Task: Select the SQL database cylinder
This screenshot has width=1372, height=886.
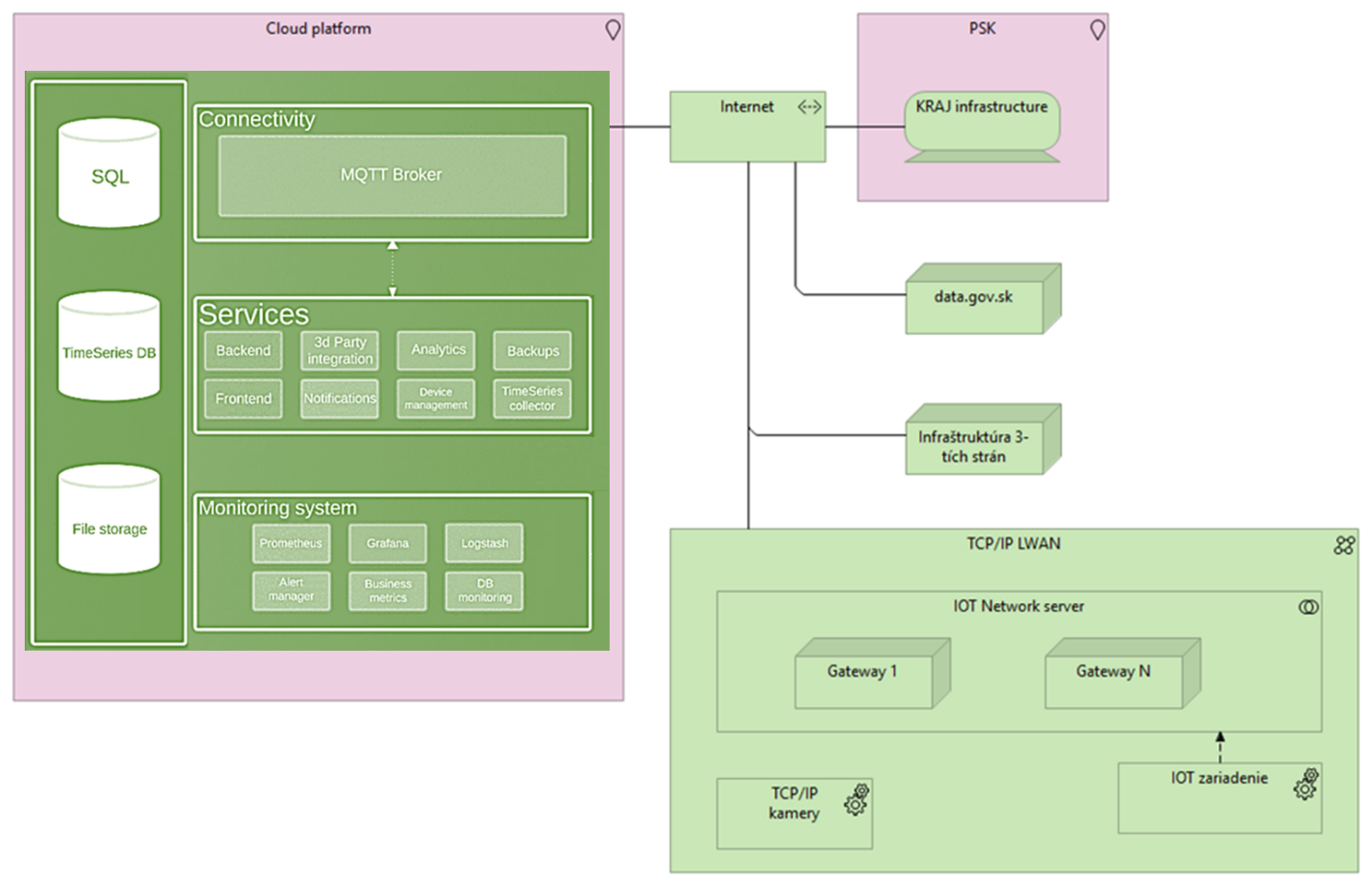Action: pos(109,175)
